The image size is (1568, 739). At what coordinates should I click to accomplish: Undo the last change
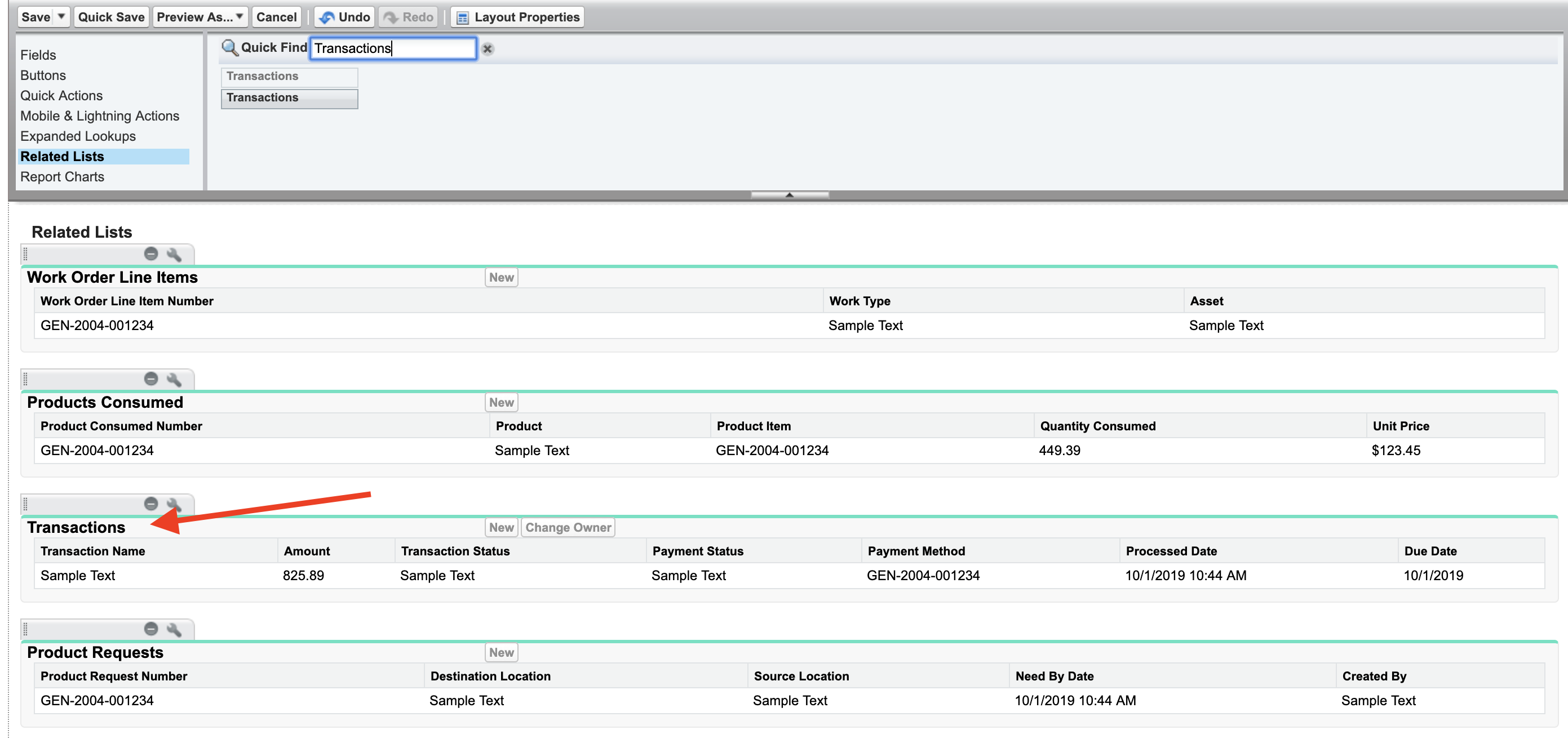(344, 17)
